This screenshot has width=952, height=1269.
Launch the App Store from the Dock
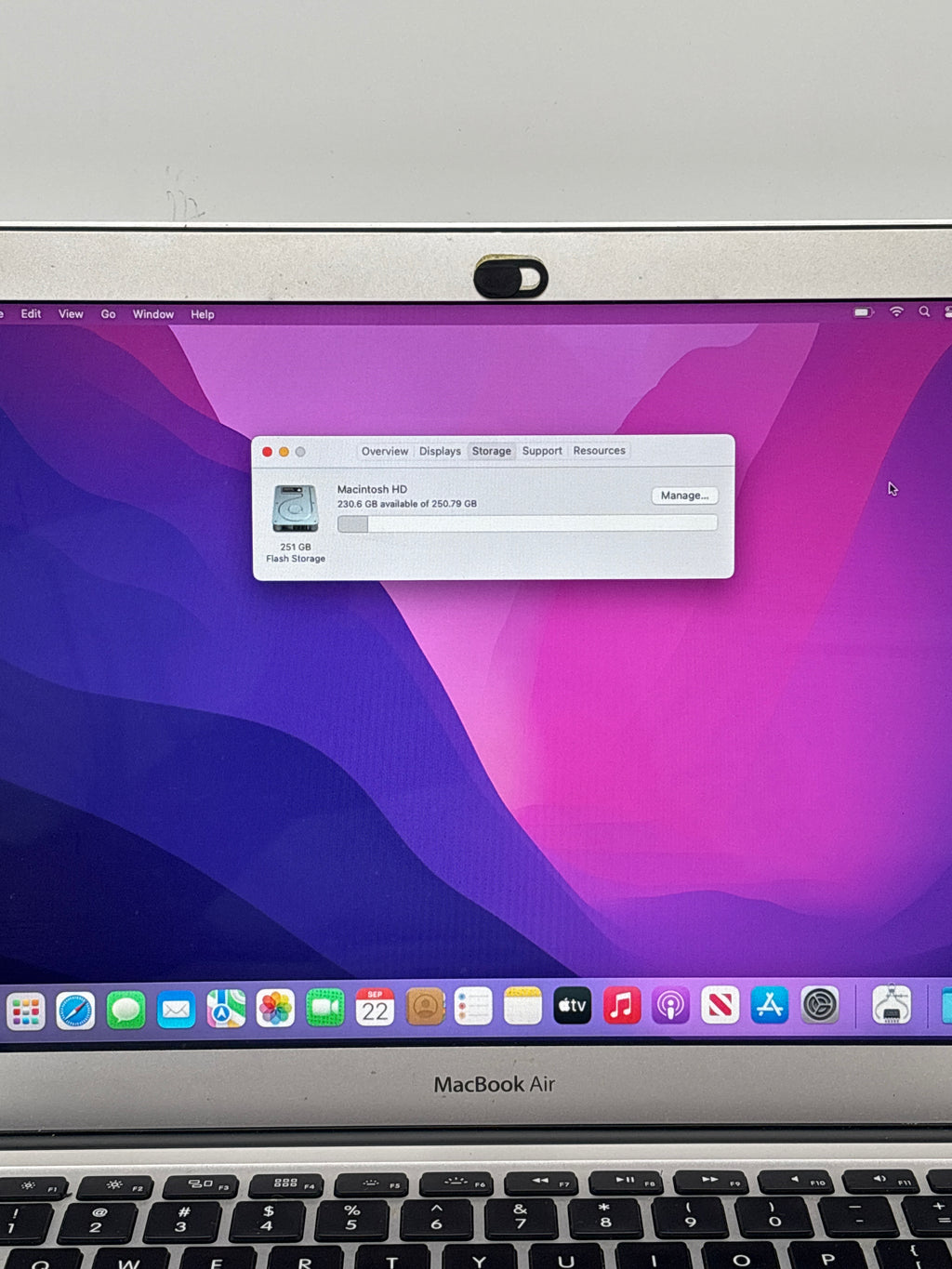[770, 1005]
